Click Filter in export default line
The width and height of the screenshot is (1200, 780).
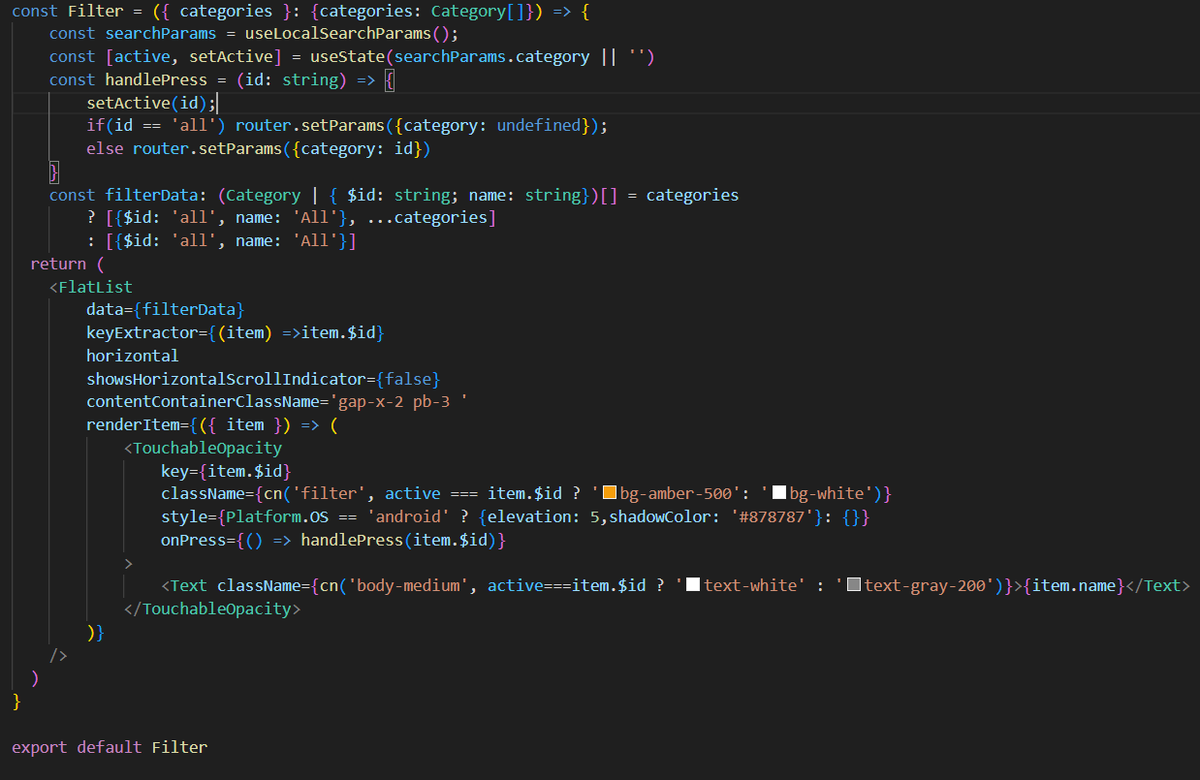tap(180, 746)
